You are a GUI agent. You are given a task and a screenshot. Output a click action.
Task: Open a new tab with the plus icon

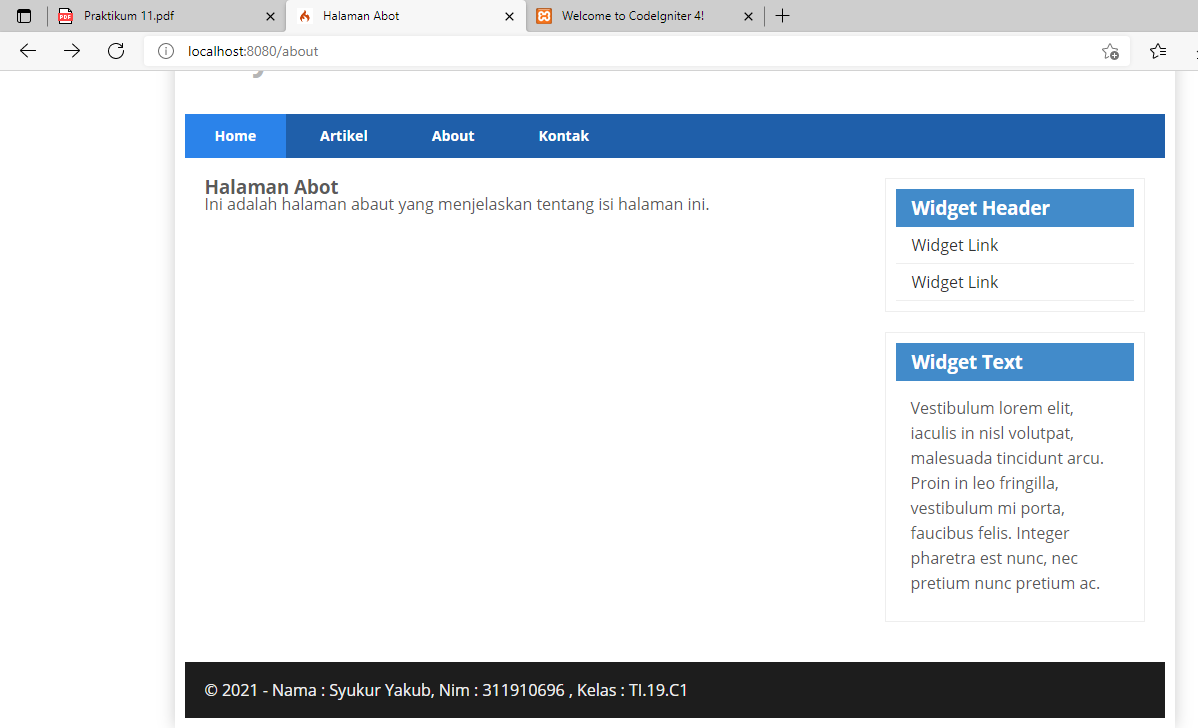pyautogui.click(x=782, y=15)
